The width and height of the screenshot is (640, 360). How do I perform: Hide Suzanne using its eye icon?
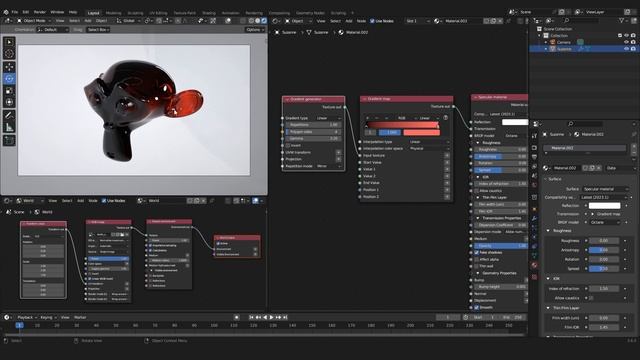(627, 49)
